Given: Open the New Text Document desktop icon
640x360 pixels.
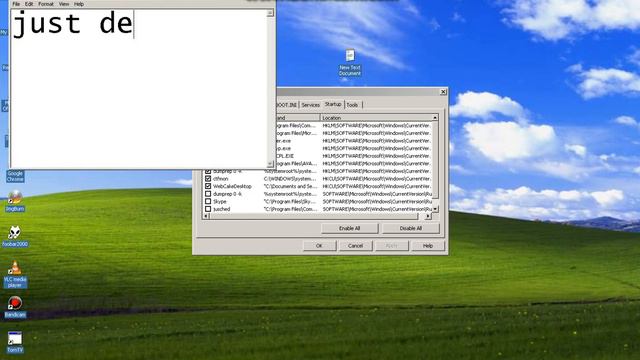Looking at the screenshot, I should click(x=350, y=62).
